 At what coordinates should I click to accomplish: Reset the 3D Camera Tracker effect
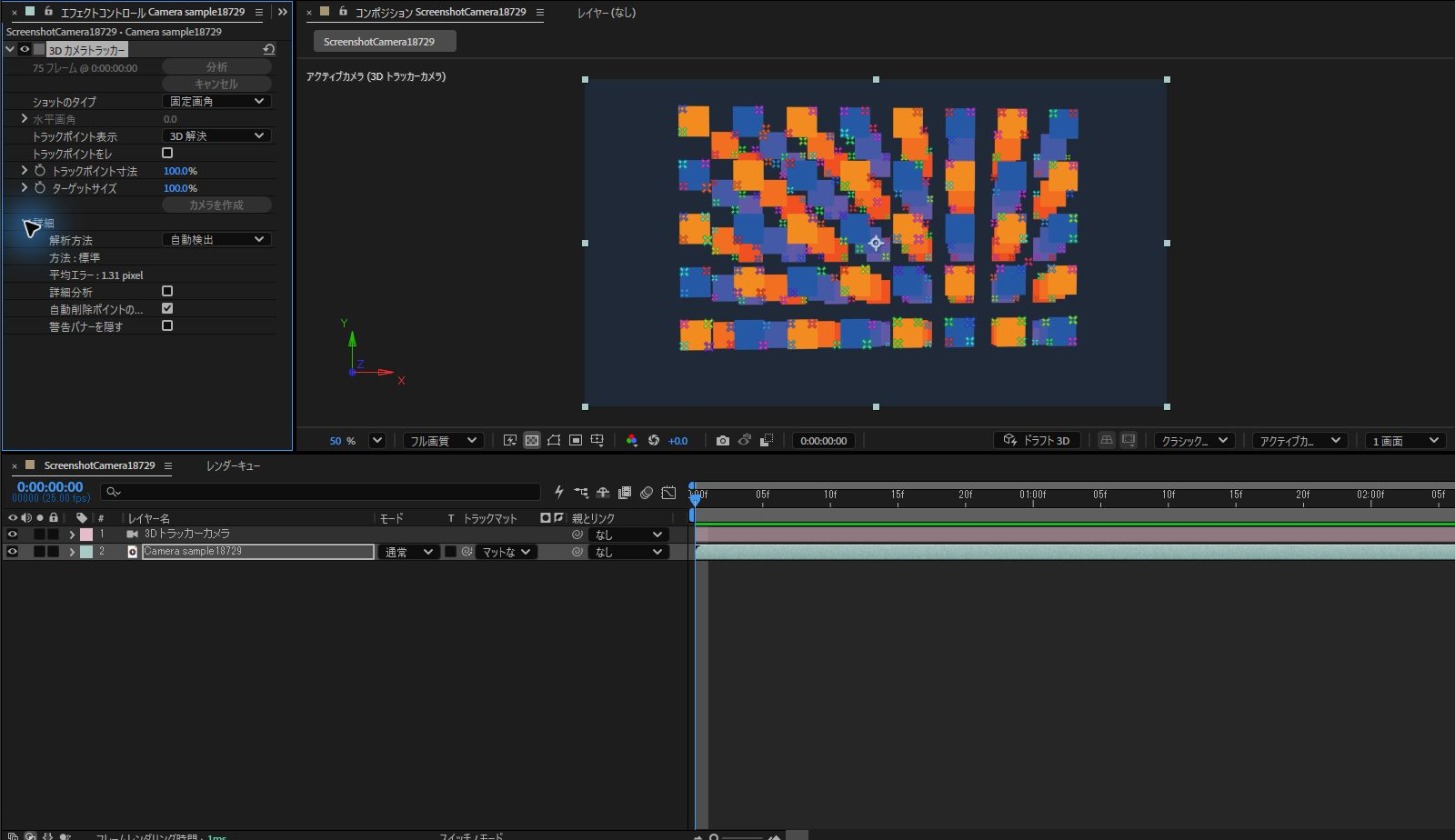pos(269,50)
